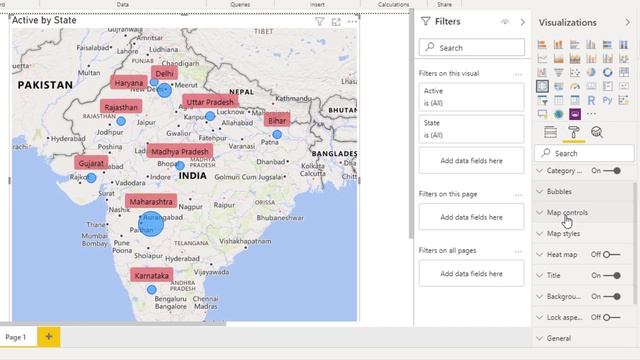This screenshot has height=360, width=640.
Task: Select the Stacked area chart visual
Action: (575, 59)
